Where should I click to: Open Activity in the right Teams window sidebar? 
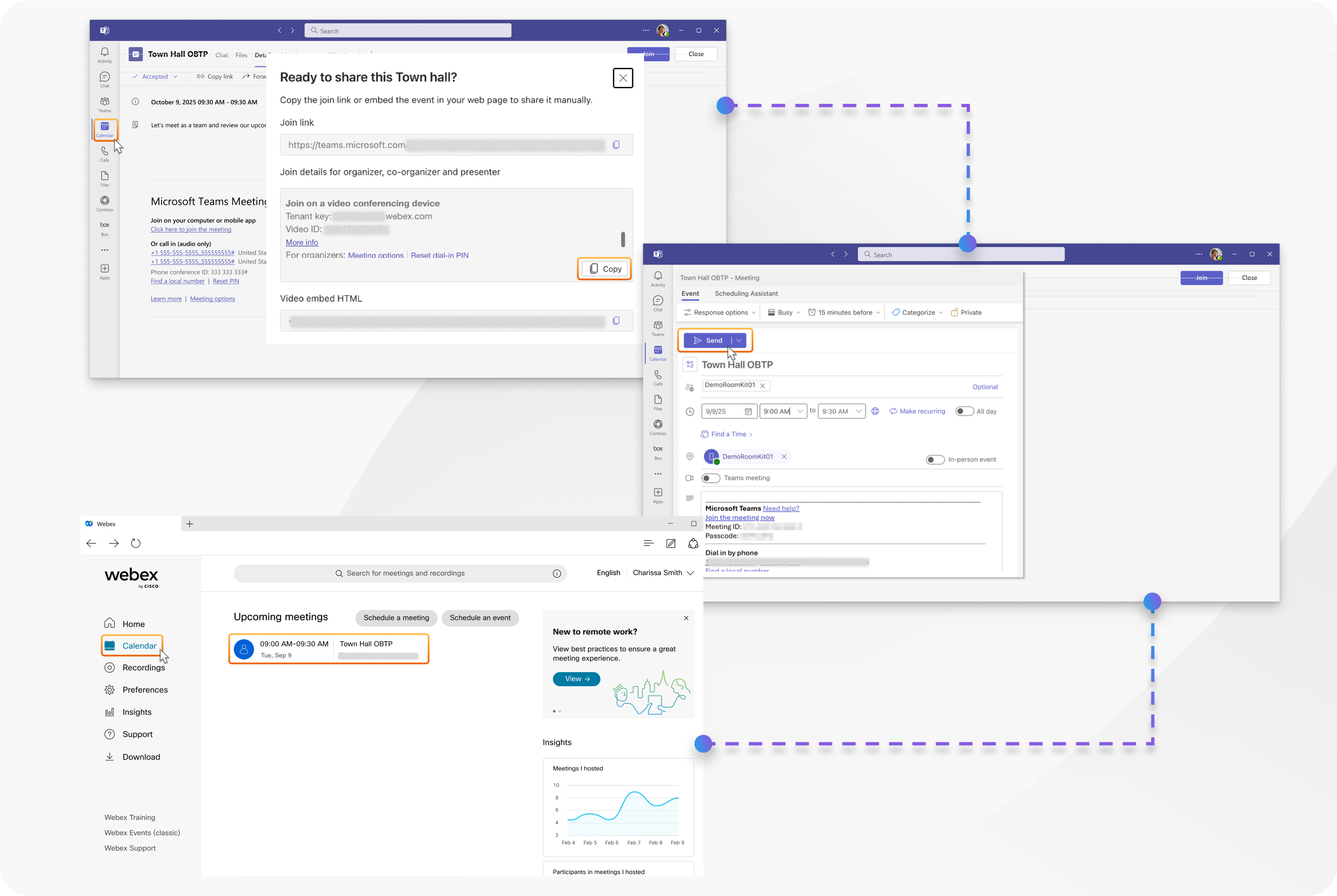(x=658, y=279)
